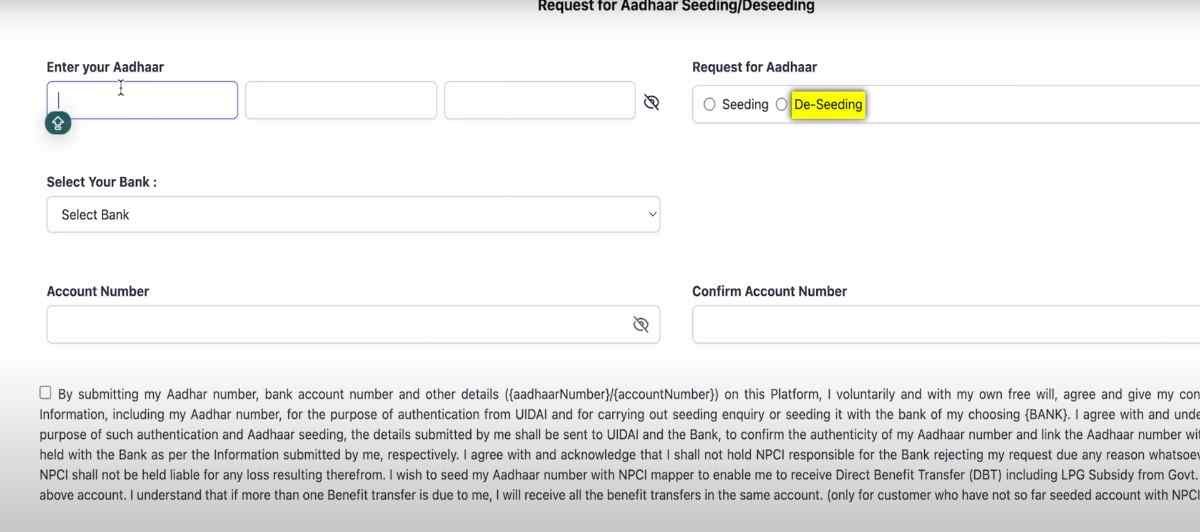1200x532 pixels.
Task: Click the Aadhaar Seeding/Deseeding page heading
Action: point(676,6)
